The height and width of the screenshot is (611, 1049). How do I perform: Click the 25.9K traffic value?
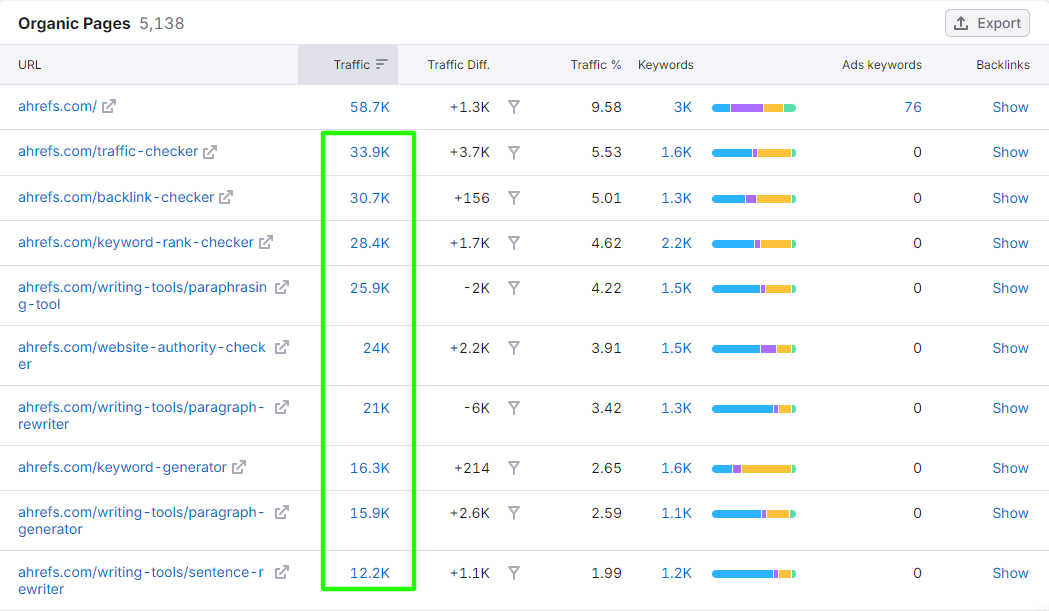pos(370,288)
